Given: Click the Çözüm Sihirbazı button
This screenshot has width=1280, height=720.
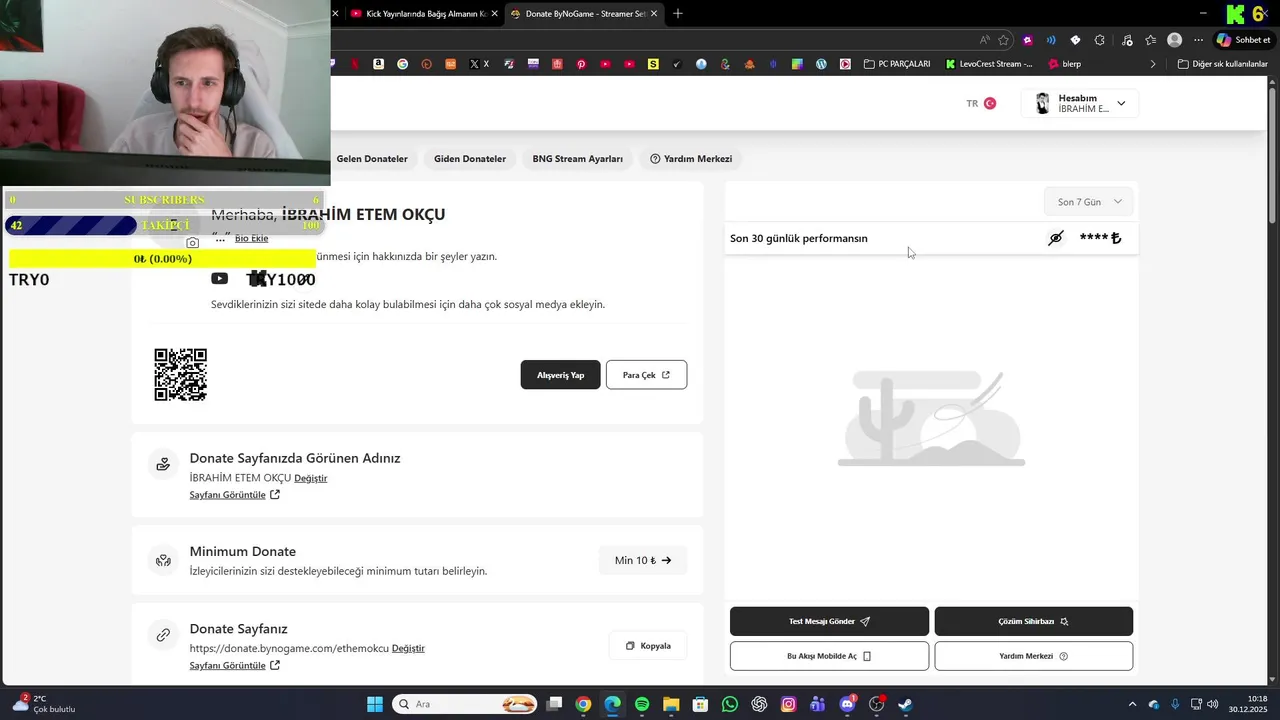Looking at the screenshot, I should click(1034, 621).
